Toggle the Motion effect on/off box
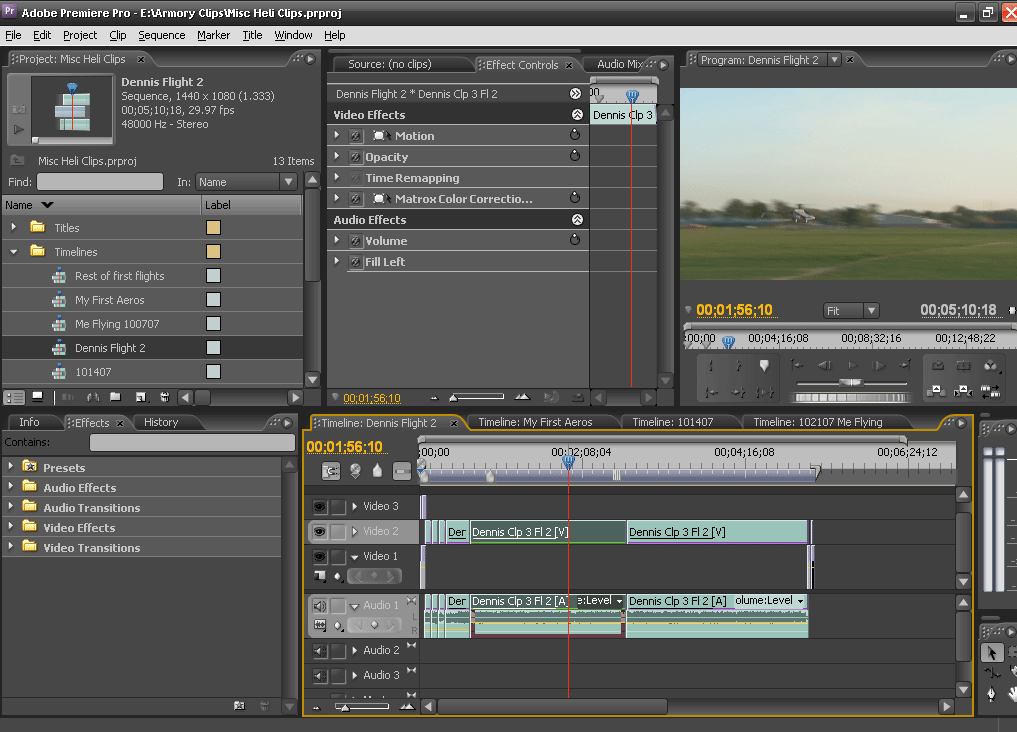 tap(355, 136)
